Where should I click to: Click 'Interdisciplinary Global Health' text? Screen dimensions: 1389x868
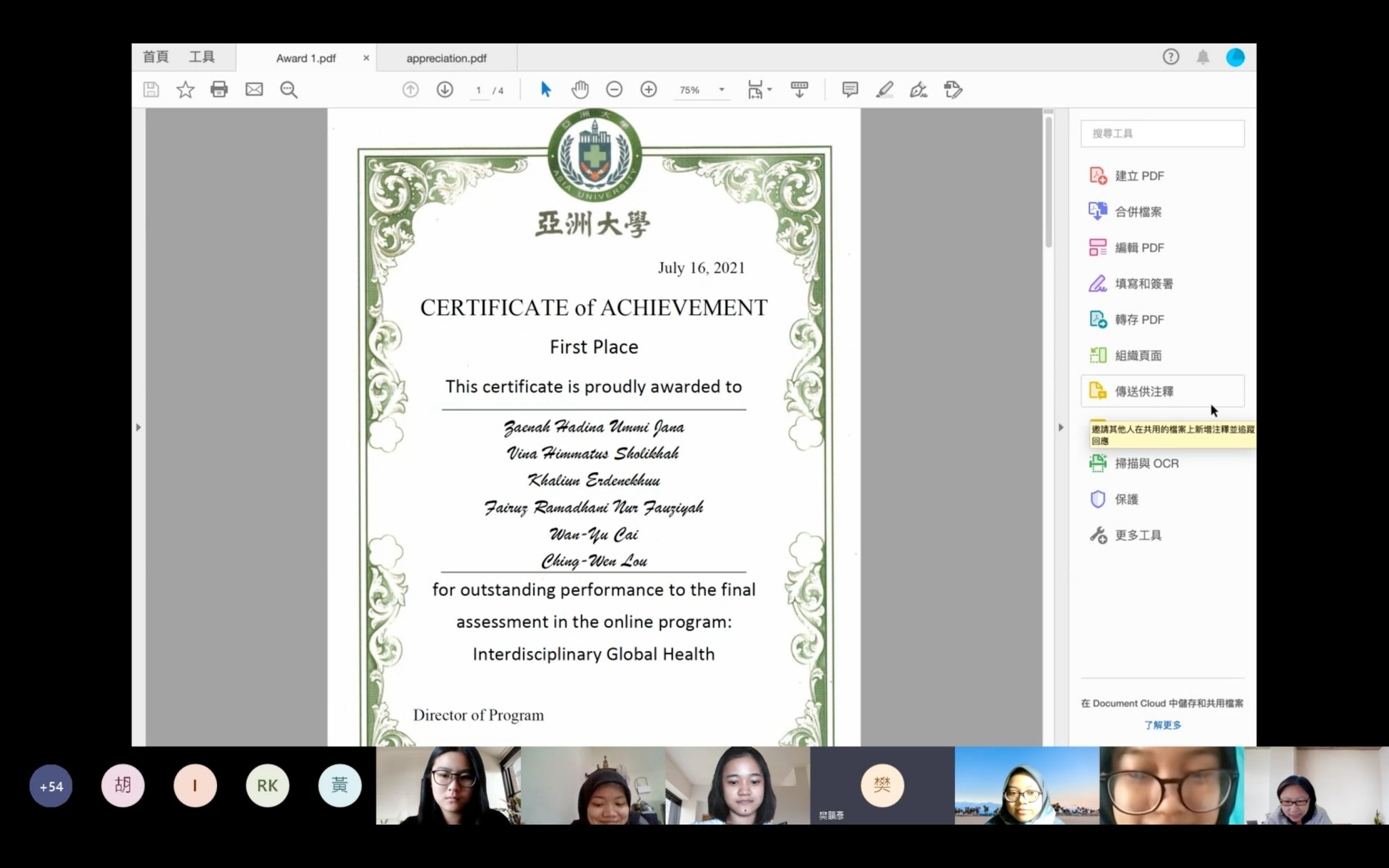tap(594, 654)
